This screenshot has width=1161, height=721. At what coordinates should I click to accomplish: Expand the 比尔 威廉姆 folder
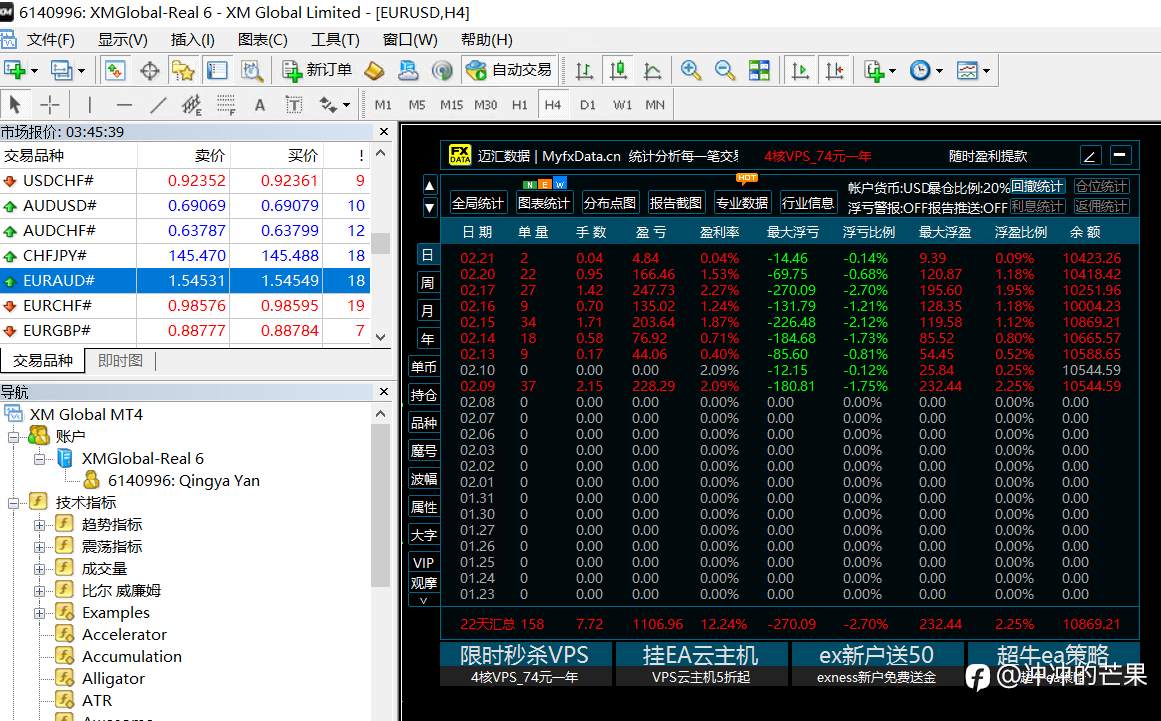(x=39, y=591)
